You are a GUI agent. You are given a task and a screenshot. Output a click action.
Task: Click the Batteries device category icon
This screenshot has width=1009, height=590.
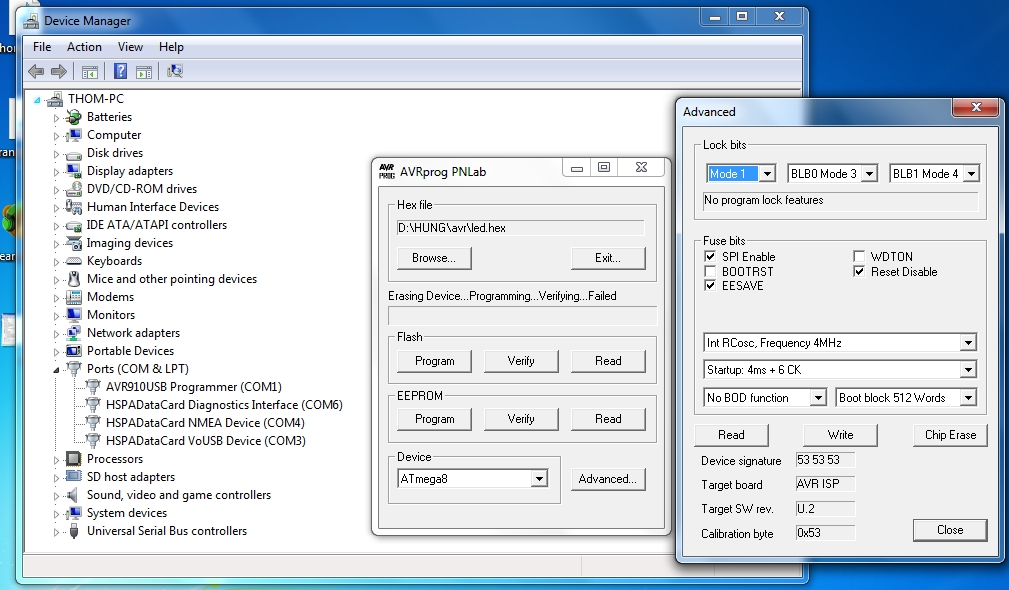(x=73, y=117)
